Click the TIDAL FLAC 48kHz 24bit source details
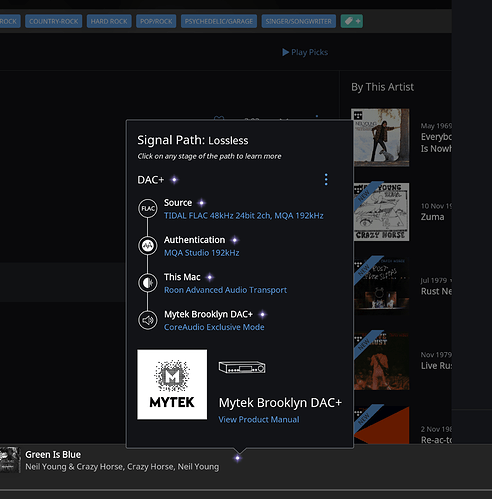 [243, 216]
